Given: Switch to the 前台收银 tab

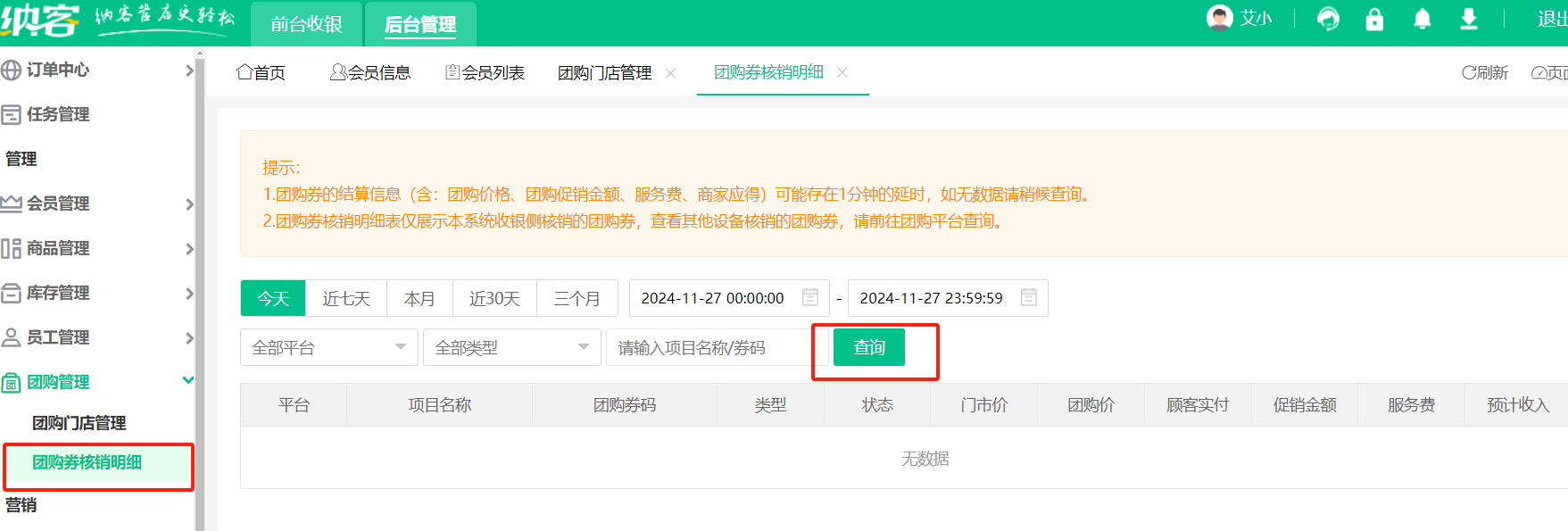Looking at the screenshot, I should click(307, 24).
